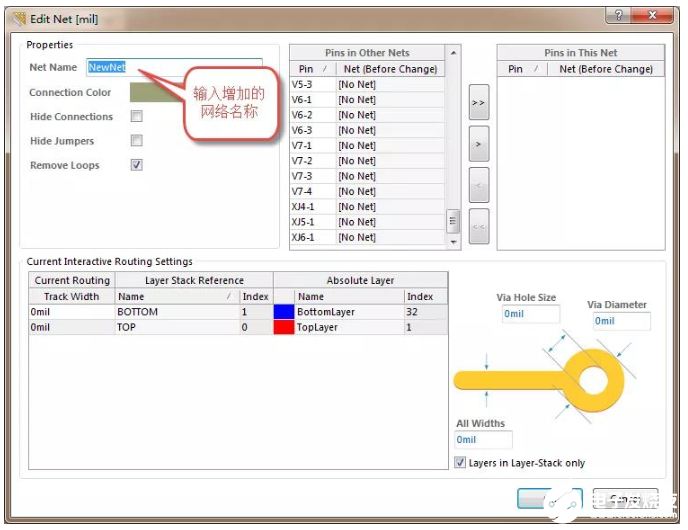
Task: Click Layer Stack Reference Index header
Action: click(256, 297)
